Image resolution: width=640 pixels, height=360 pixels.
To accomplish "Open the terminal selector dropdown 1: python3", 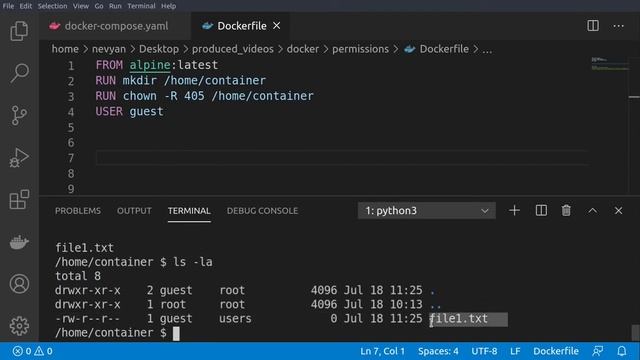I will (427, 211).
